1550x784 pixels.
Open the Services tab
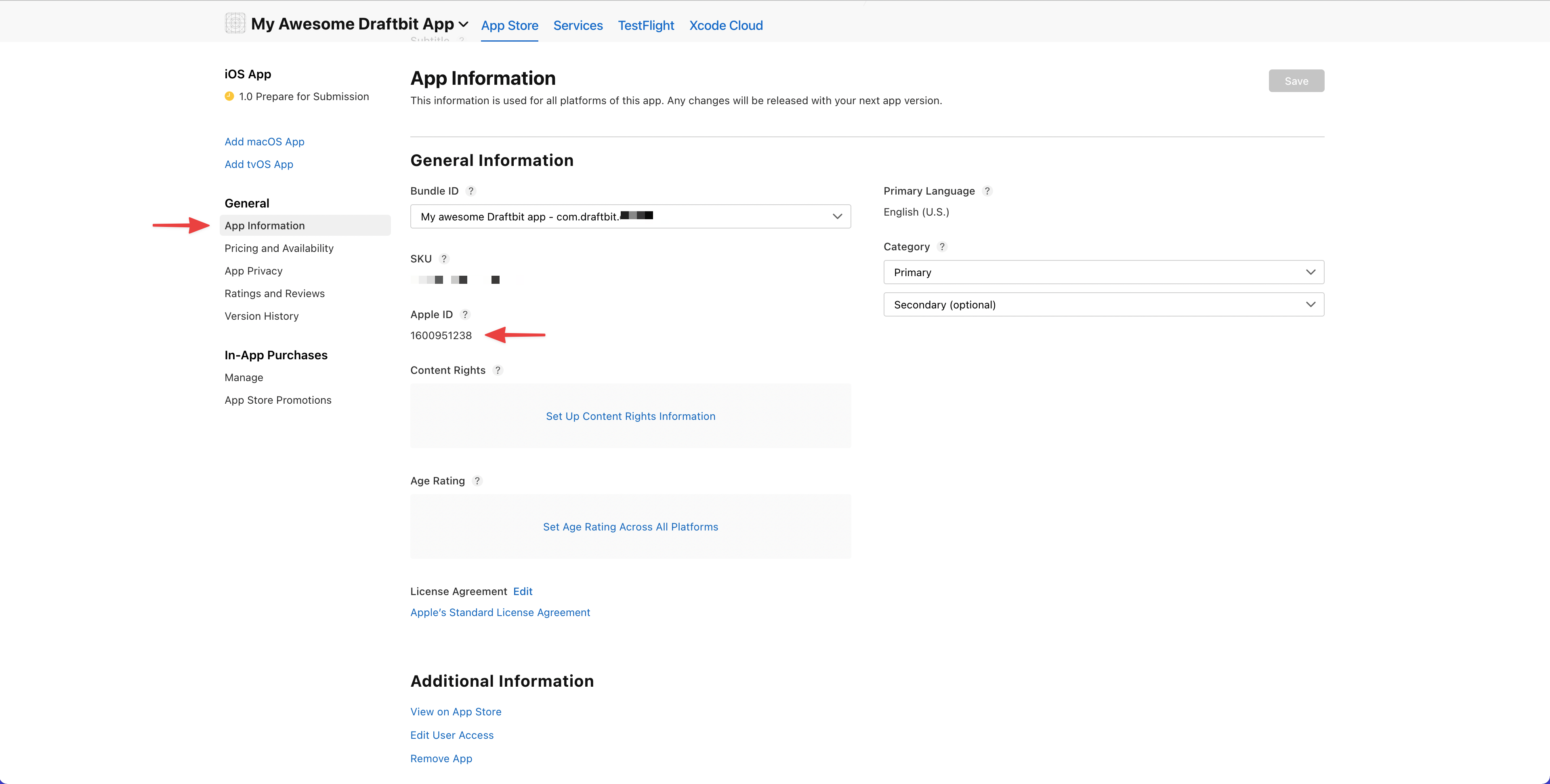(x=578, y=25)
